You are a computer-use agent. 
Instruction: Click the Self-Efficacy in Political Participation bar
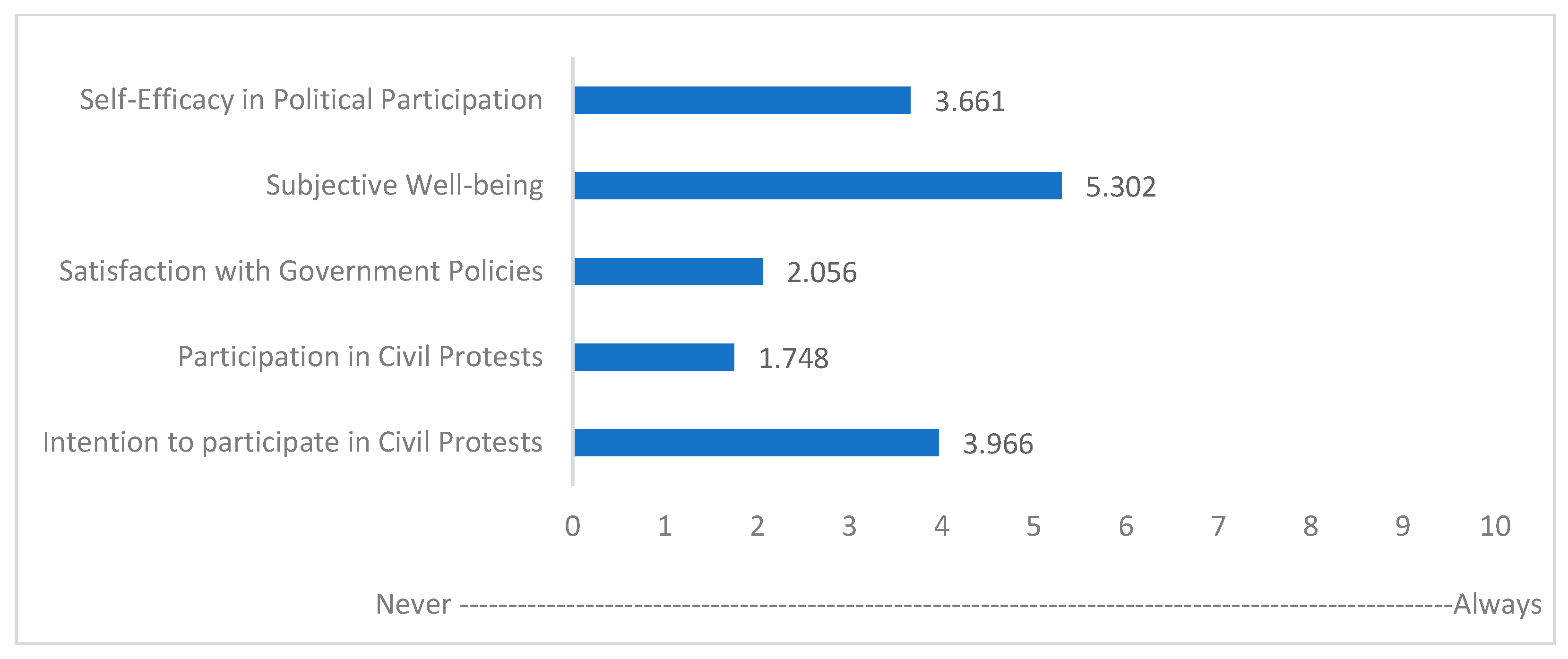click(x=742, y=101)
